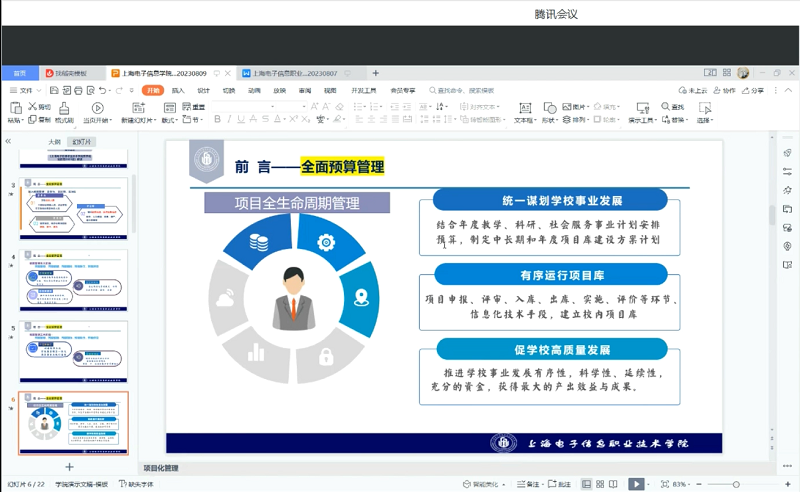Toggle Italic text formatting
Screen dimensions: 800x492
tap(229, 120)
